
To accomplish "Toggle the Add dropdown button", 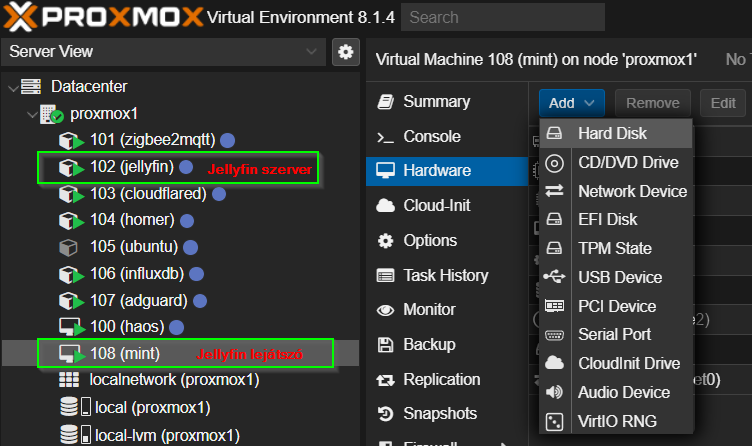I will coord(572,103).
